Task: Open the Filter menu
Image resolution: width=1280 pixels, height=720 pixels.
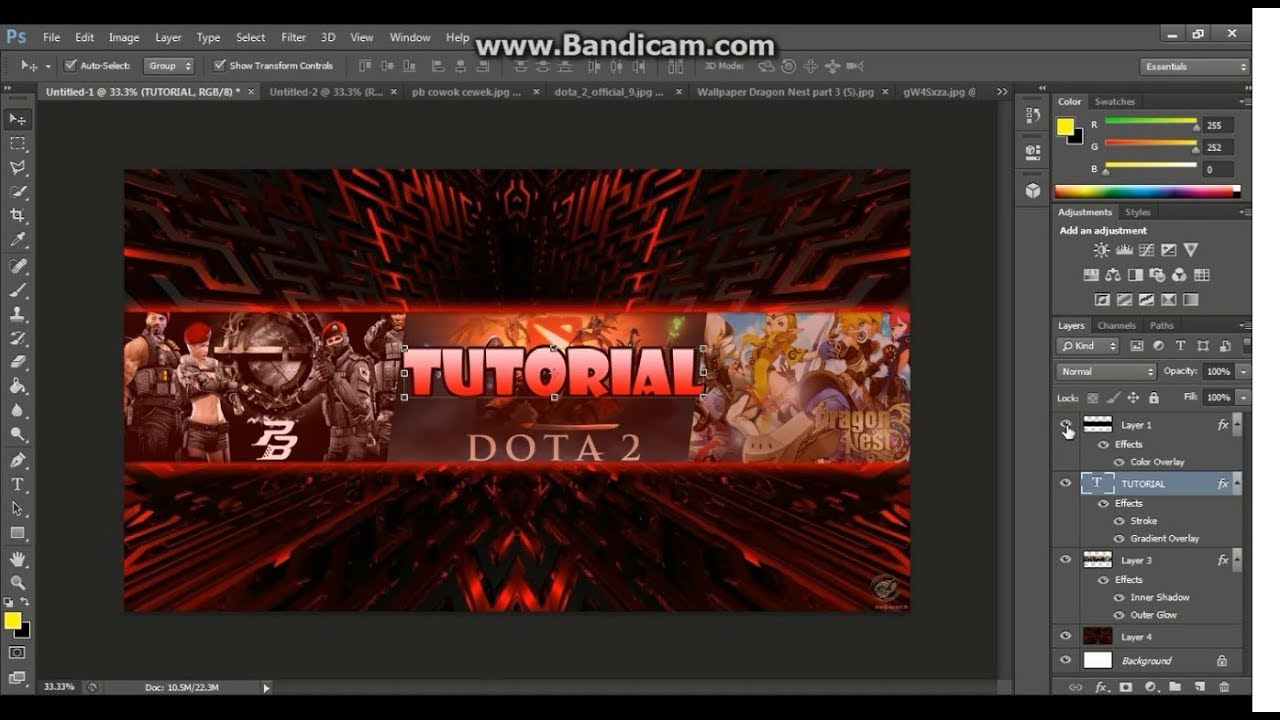Action: tap(293, 37)
